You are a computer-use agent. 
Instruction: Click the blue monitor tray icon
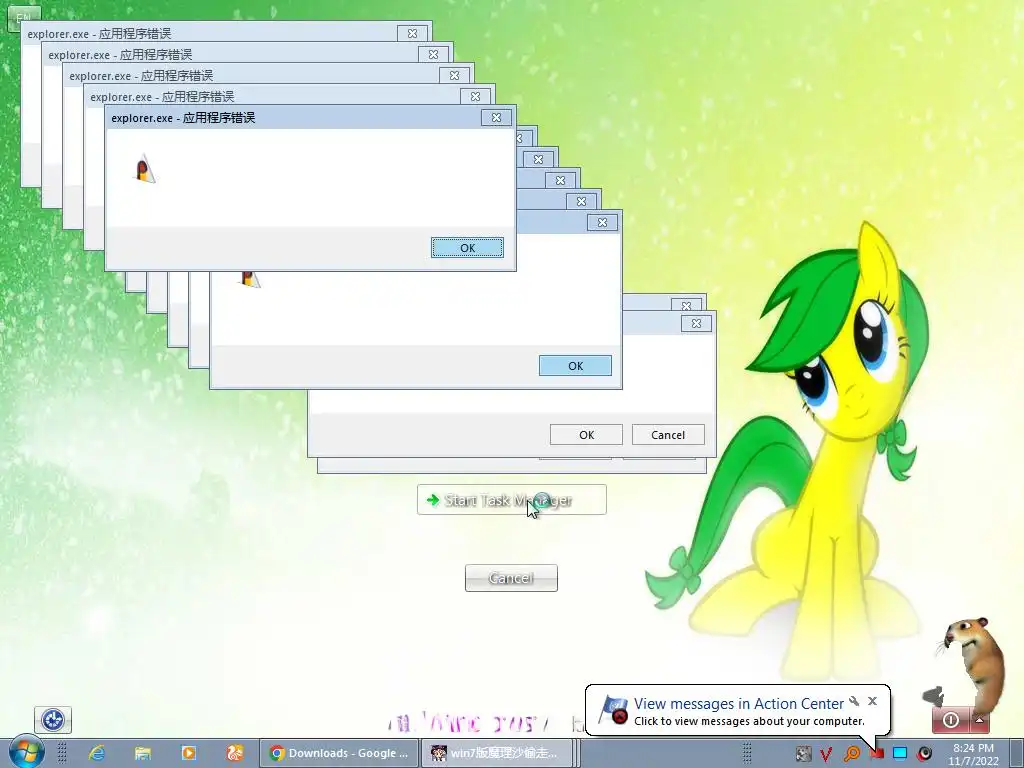coord(900,754)
